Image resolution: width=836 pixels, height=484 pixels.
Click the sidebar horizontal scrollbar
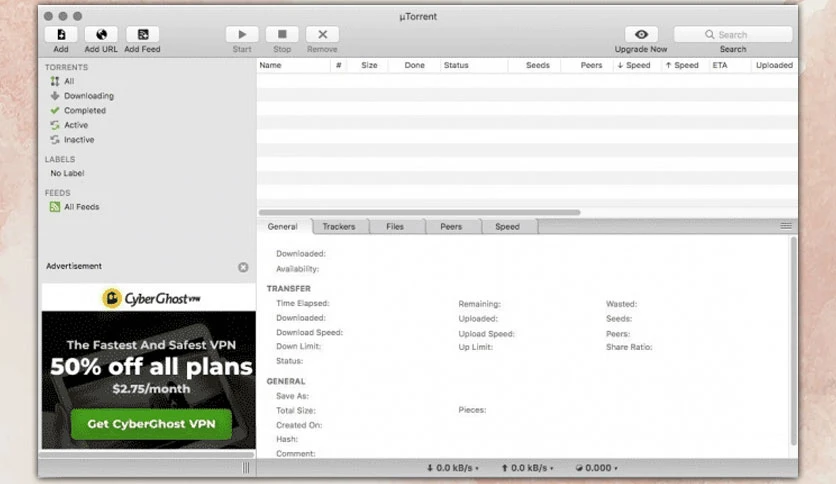[147, 455]
